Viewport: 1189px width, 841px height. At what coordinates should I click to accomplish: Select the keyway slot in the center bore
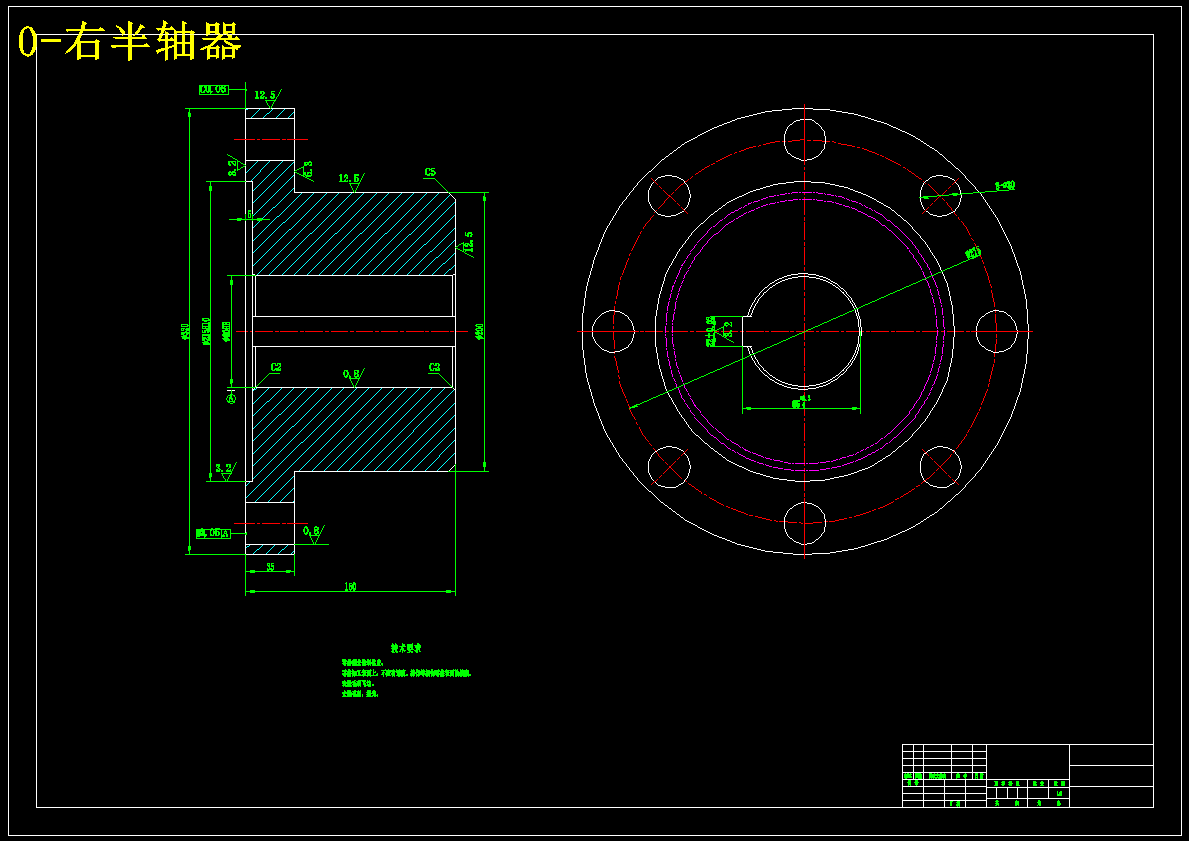[x=746, y=331]
